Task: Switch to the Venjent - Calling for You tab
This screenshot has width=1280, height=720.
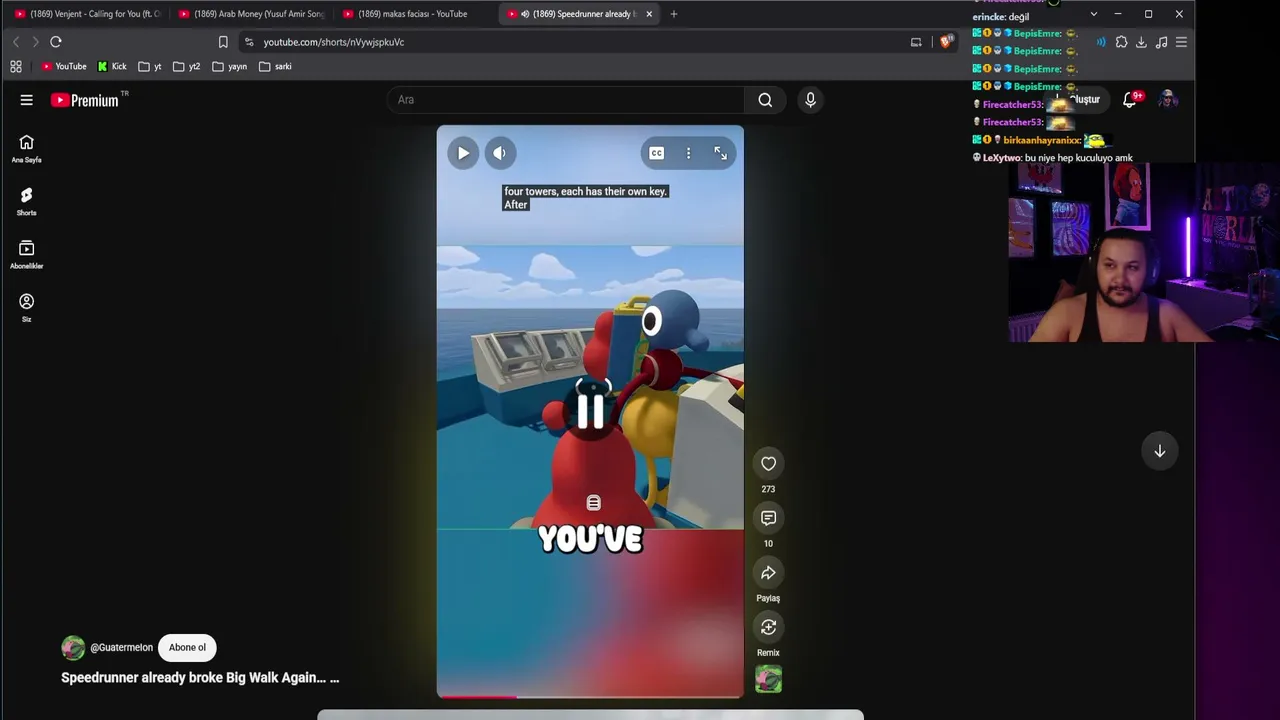Action: (88, 14)
